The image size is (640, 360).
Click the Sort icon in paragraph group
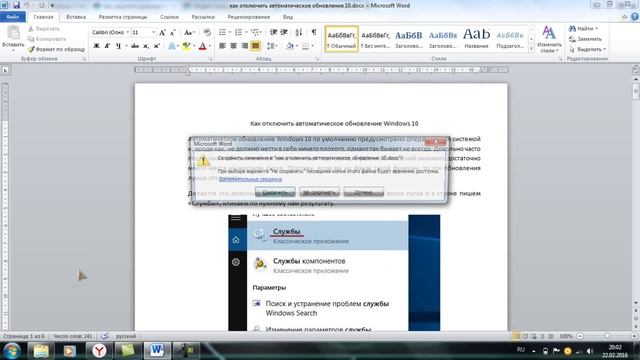tap(299, 32)
